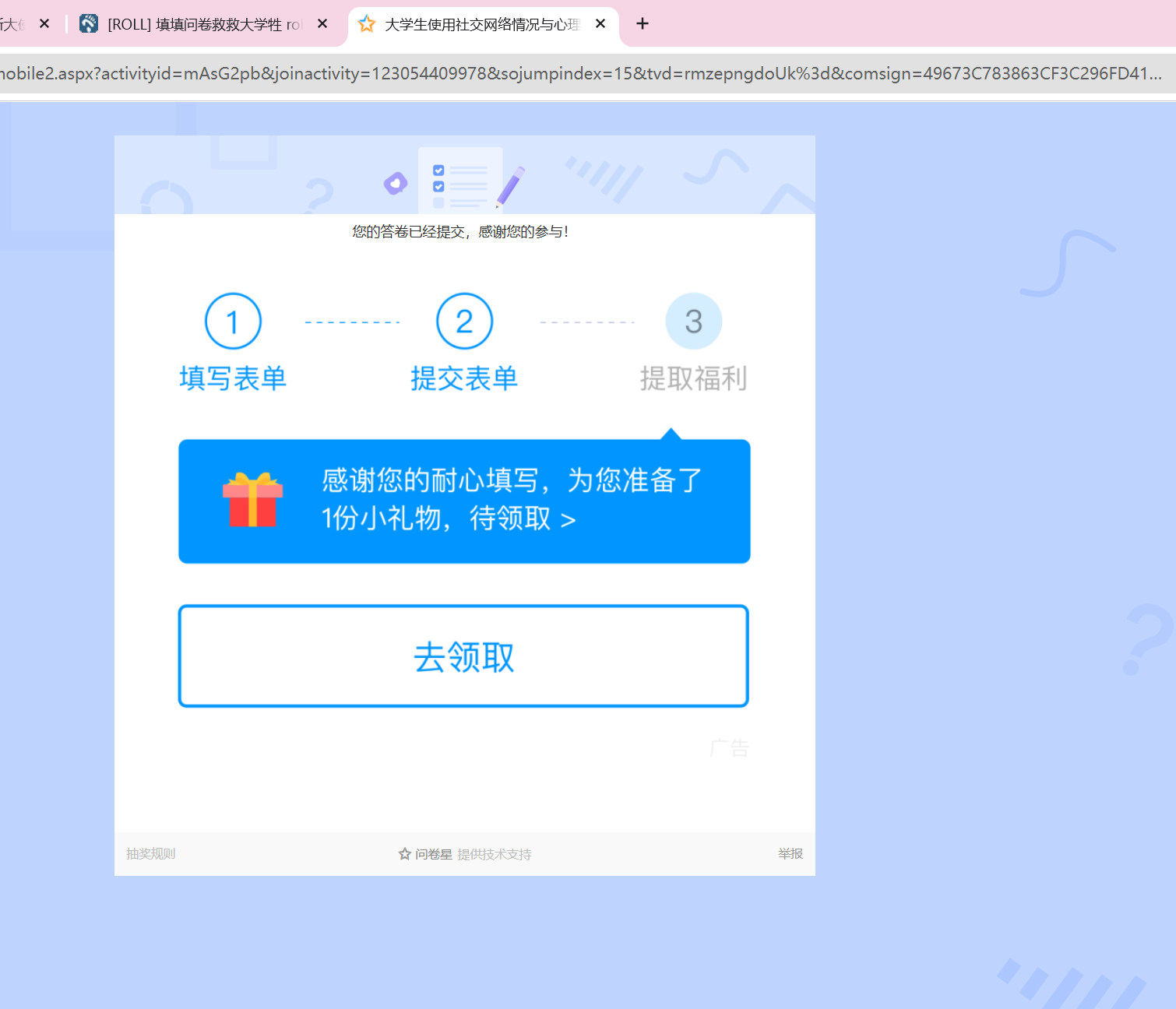The width and height of the screenshot is (1176, 1009).
Task: Click the blue gift banner 待领取
Action: [464, 501]
